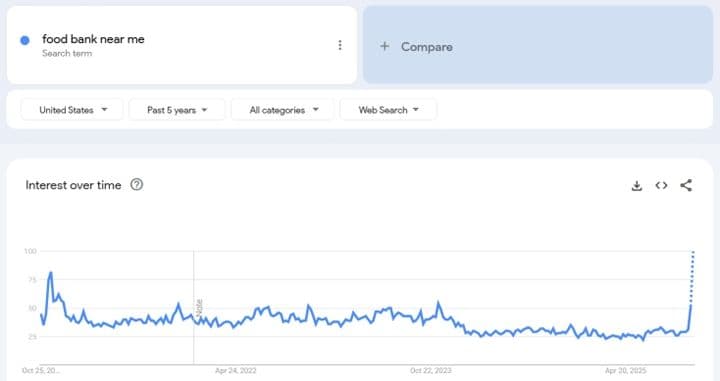
Task: Click the 'Search term' label
Action: pos(67,53)
